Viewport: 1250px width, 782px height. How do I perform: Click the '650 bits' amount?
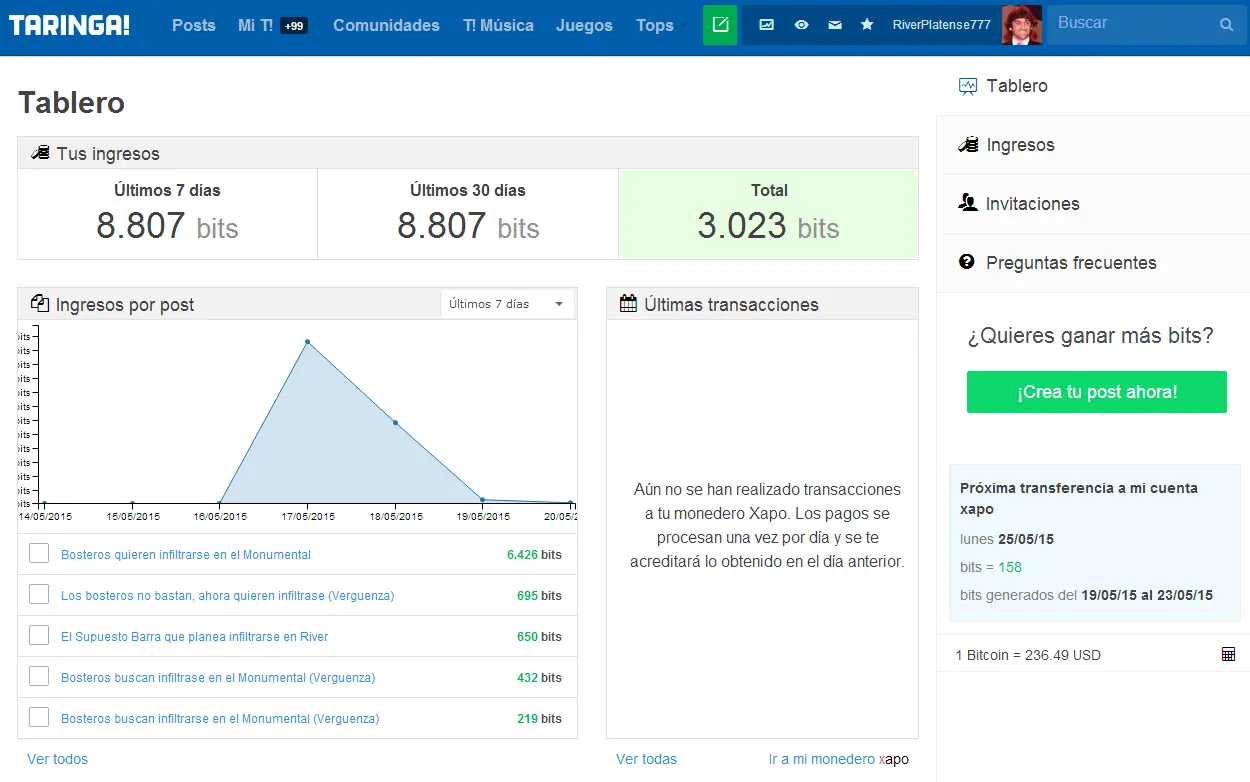pos(539,636)
